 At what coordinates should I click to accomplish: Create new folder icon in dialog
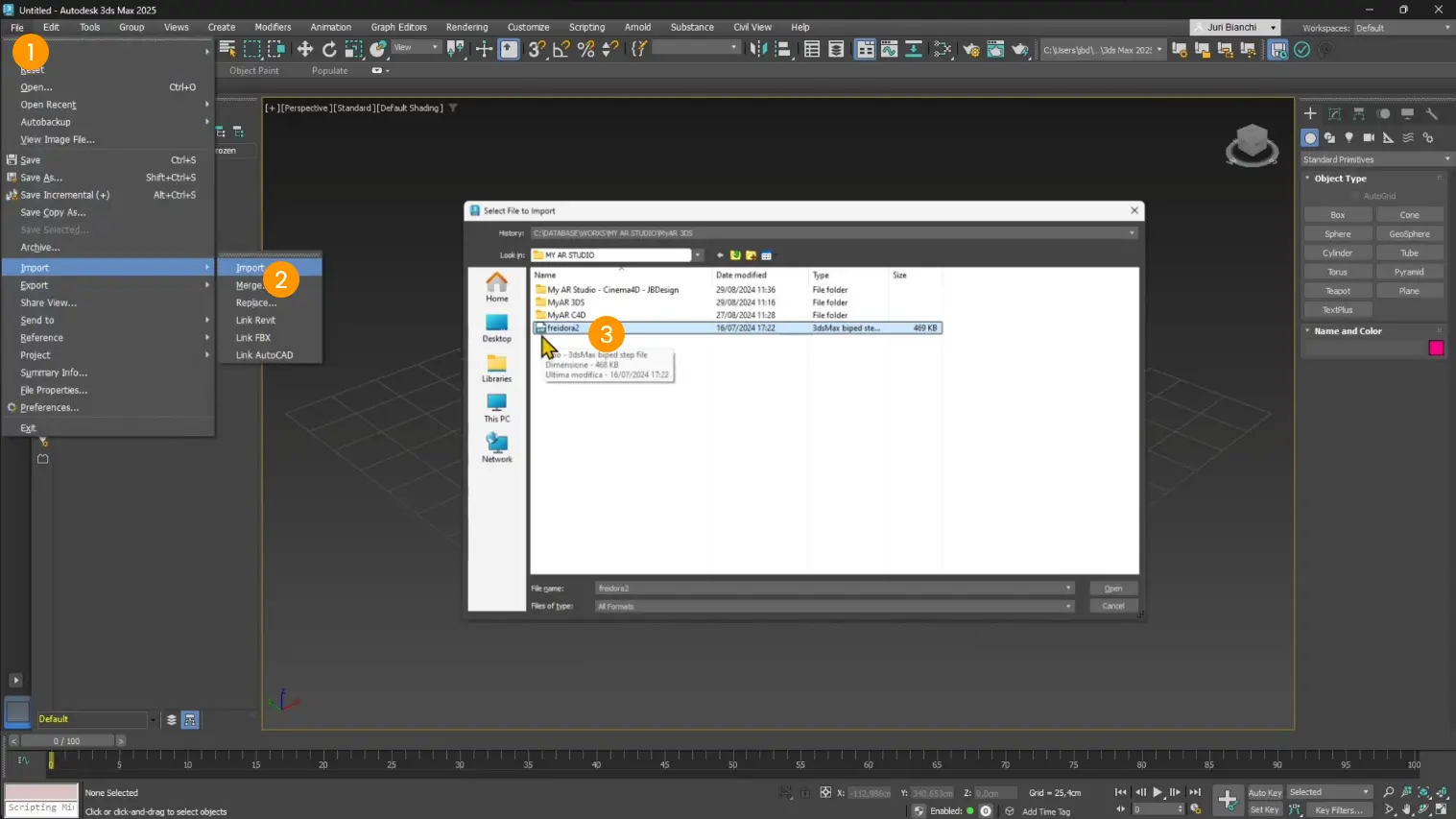coord(751,255)
